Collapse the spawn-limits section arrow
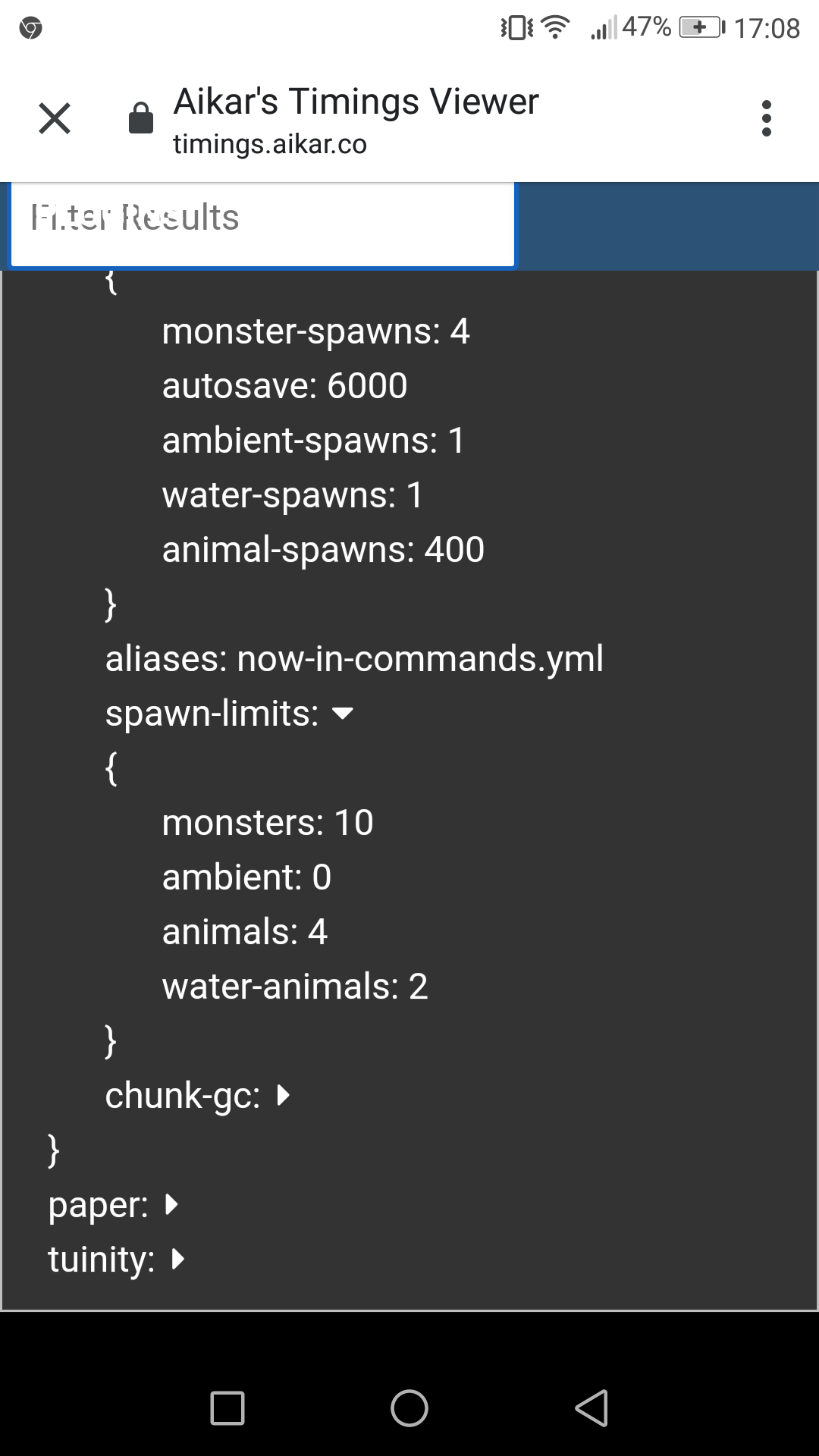Viewport: 819px width, 1456px height. pyautogui.click(x=344, y=714)
